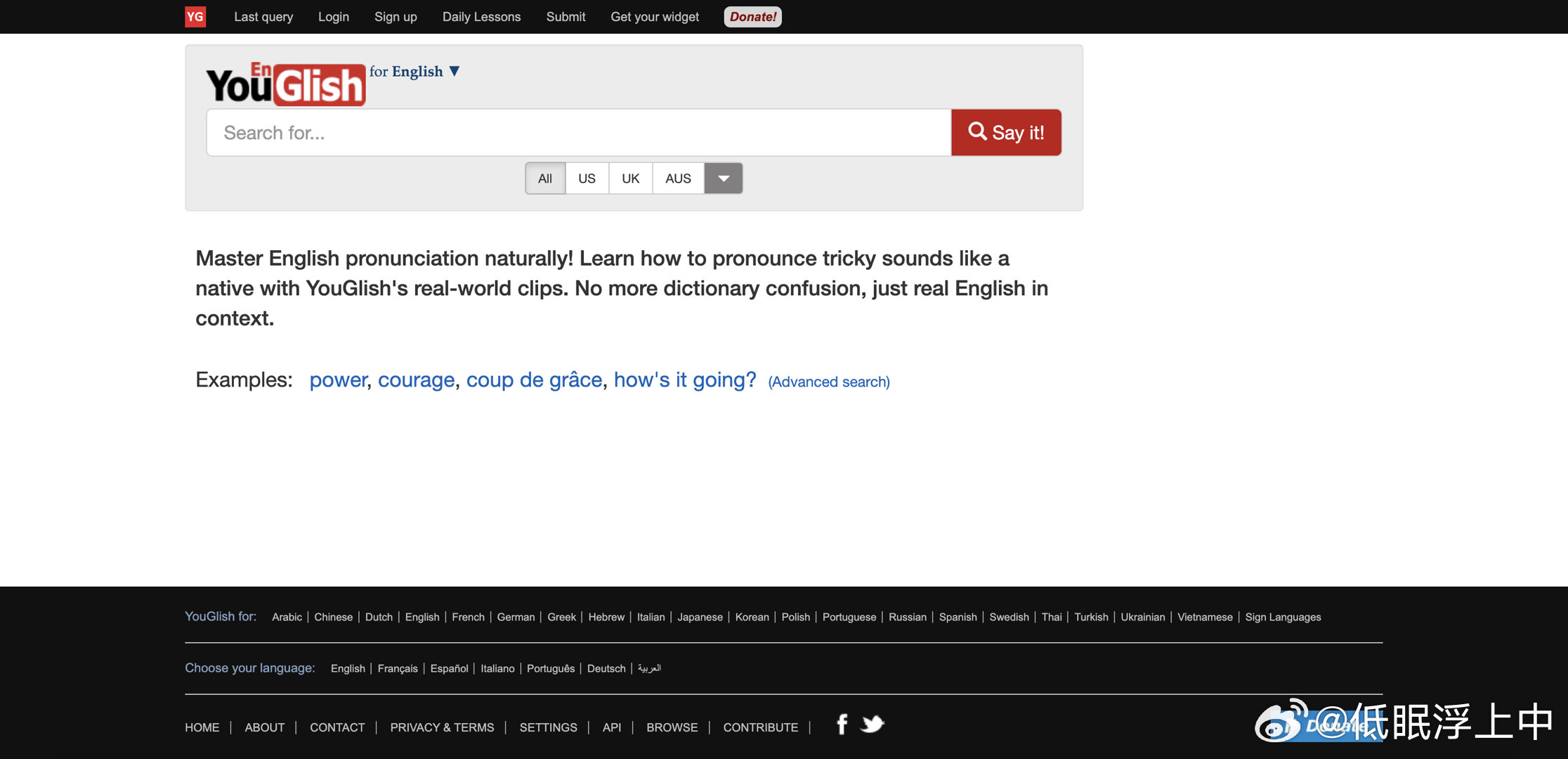Try the 'coup de grâce' example link

click(534, 379)
